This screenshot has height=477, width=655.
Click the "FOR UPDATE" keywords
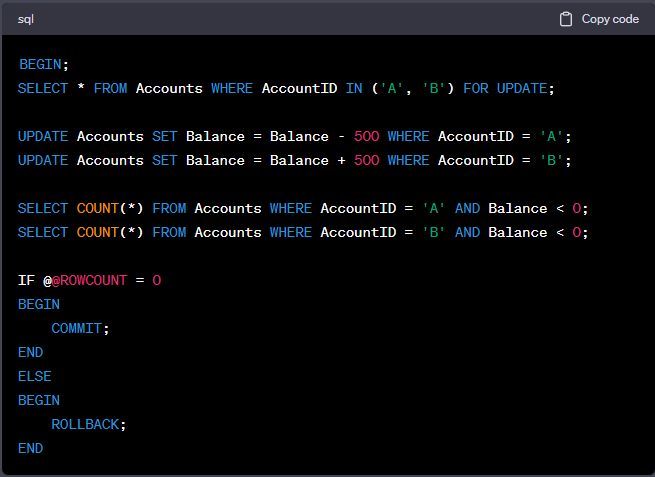(505, 89)
